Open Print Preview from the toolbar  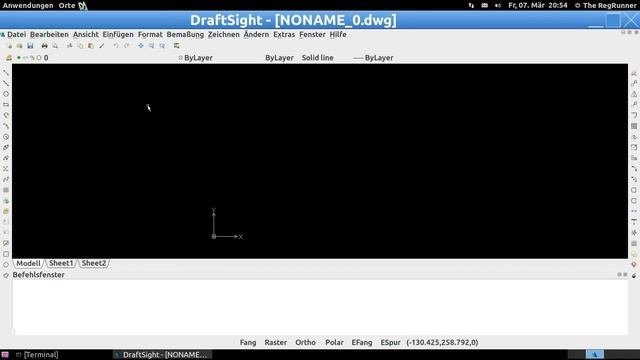coord(55,46)
